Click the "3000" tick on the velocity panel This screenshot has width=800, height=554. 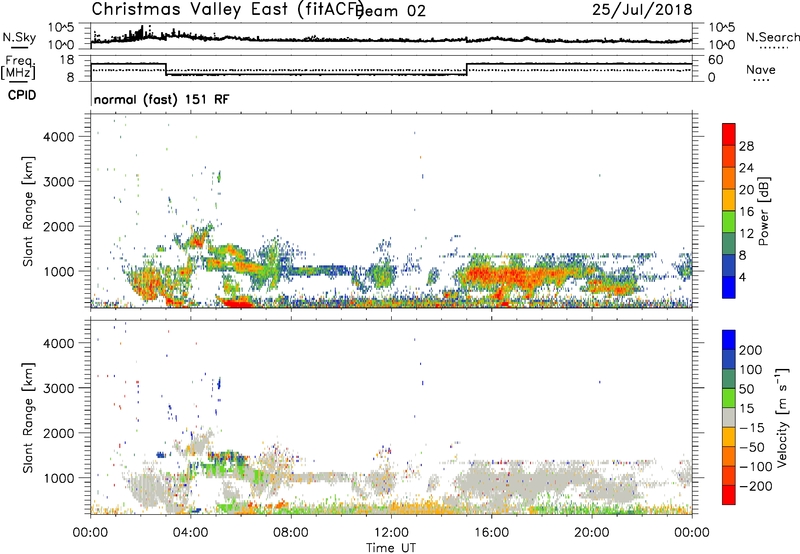point(59,388)
